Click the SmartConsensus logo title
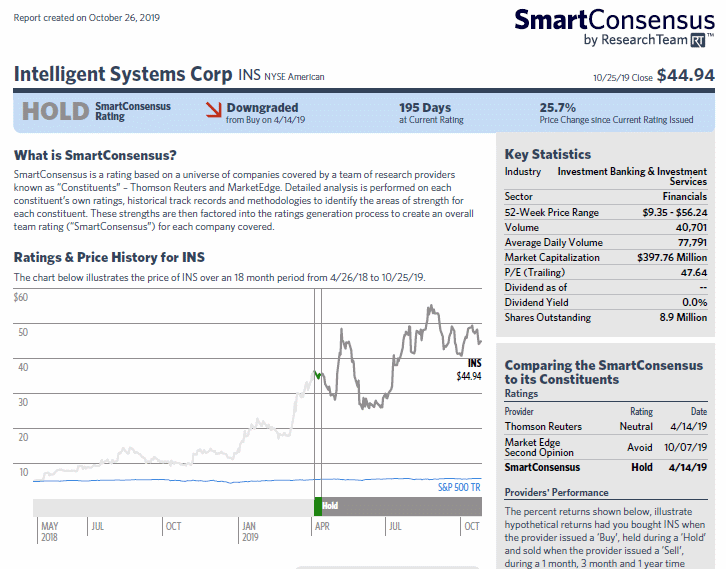 [614, 20]
